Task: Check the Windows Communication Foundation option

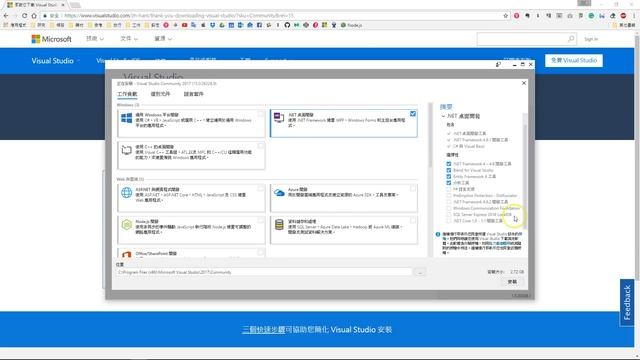Action: pyautogui.click(x=449, y=208)
